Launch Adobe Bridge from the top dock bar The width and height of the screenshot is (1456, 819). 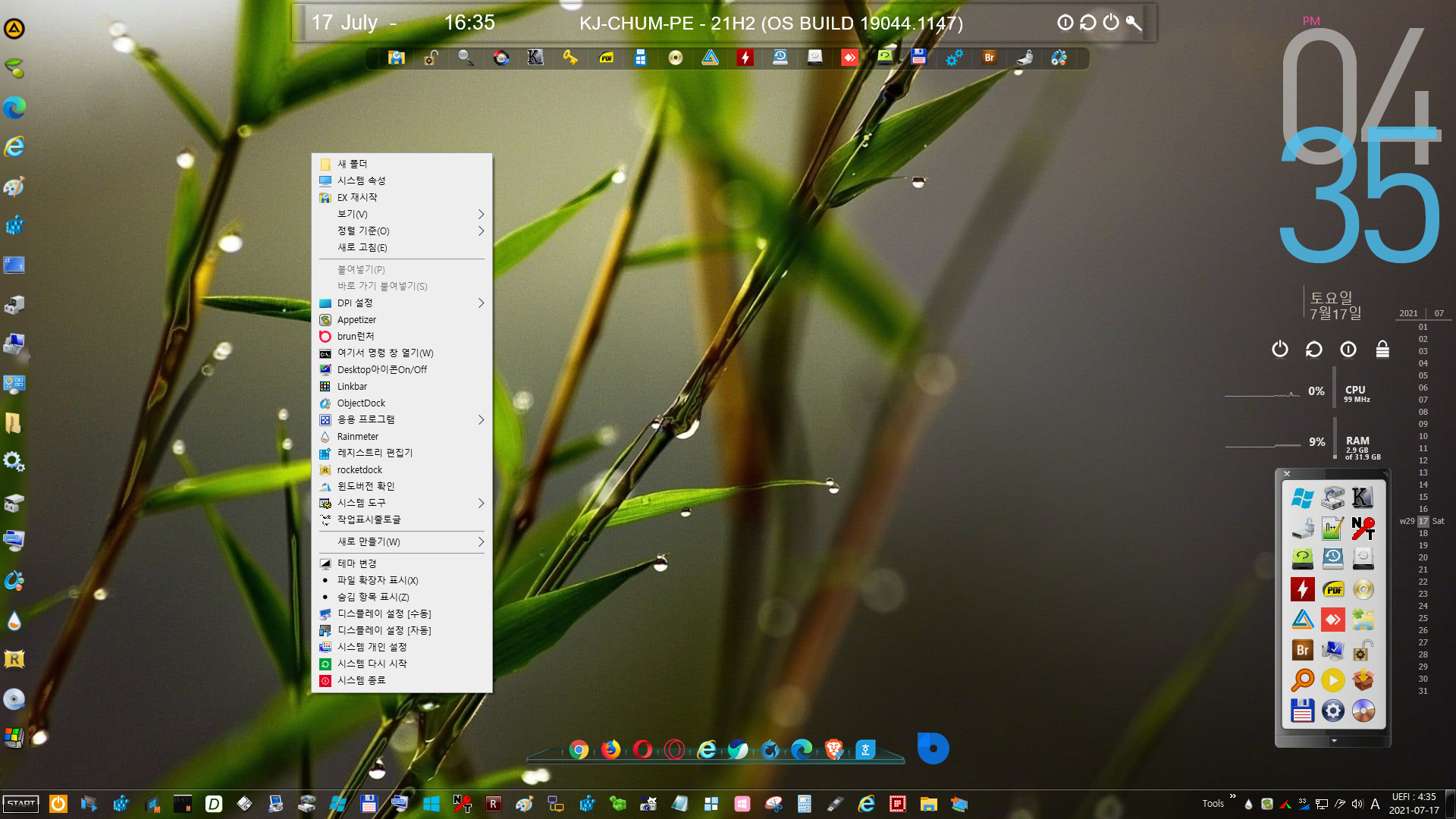coord(989,58)
